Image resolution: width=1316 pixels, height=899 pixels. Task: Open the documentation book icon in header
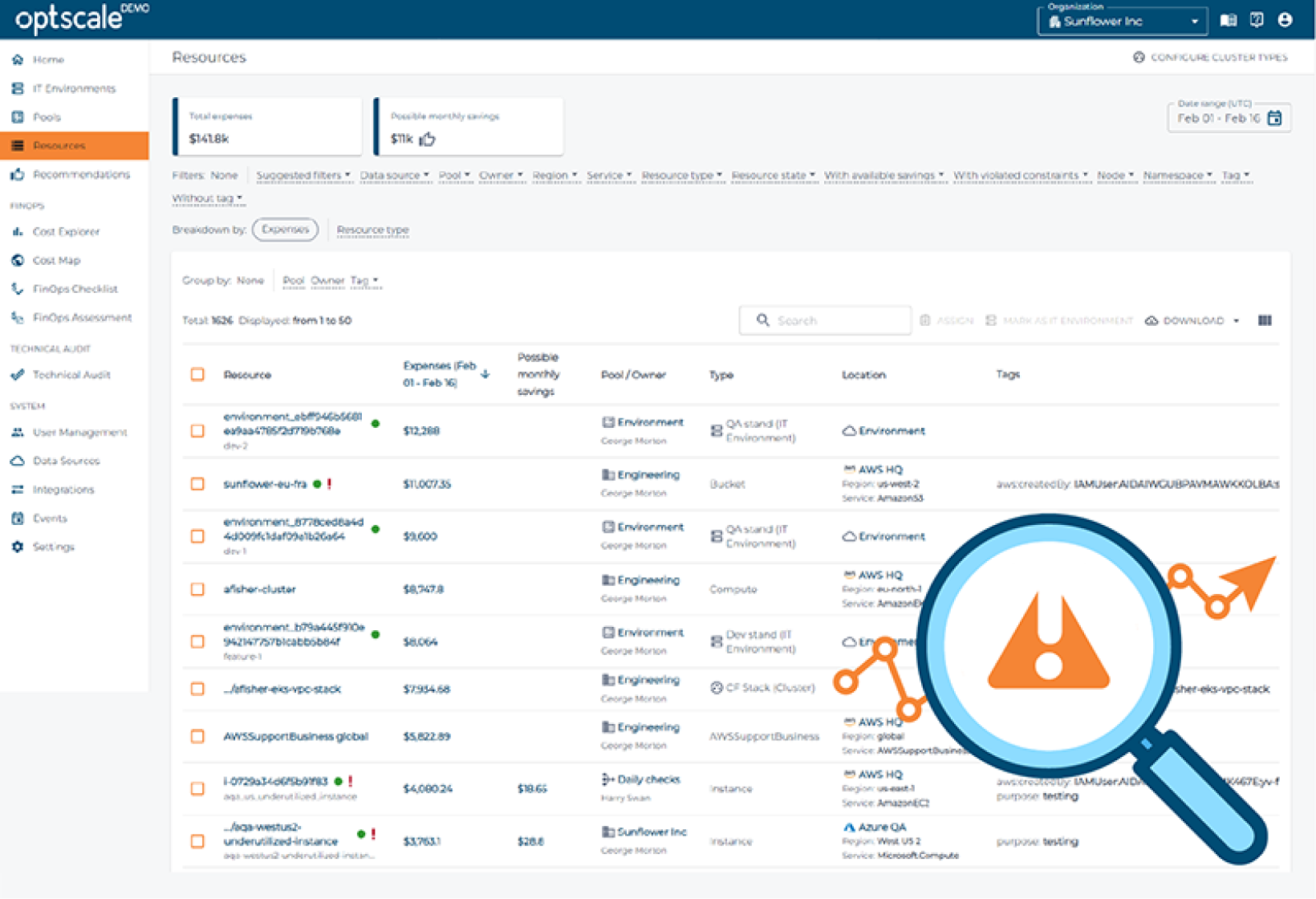tap(1228, 21)
